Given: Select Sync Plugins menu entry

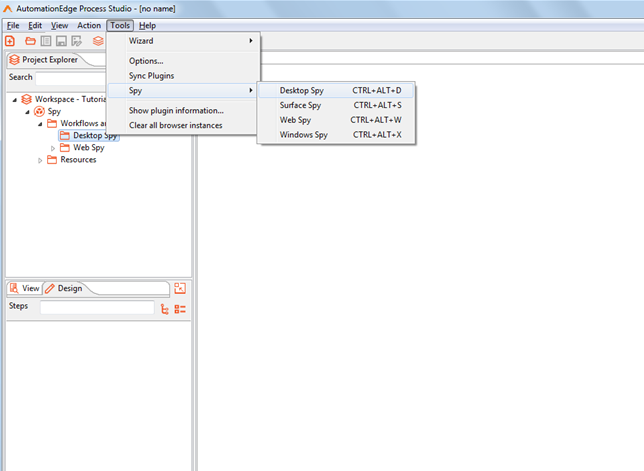Looking at the screenshot, I should tap(184, 76).
